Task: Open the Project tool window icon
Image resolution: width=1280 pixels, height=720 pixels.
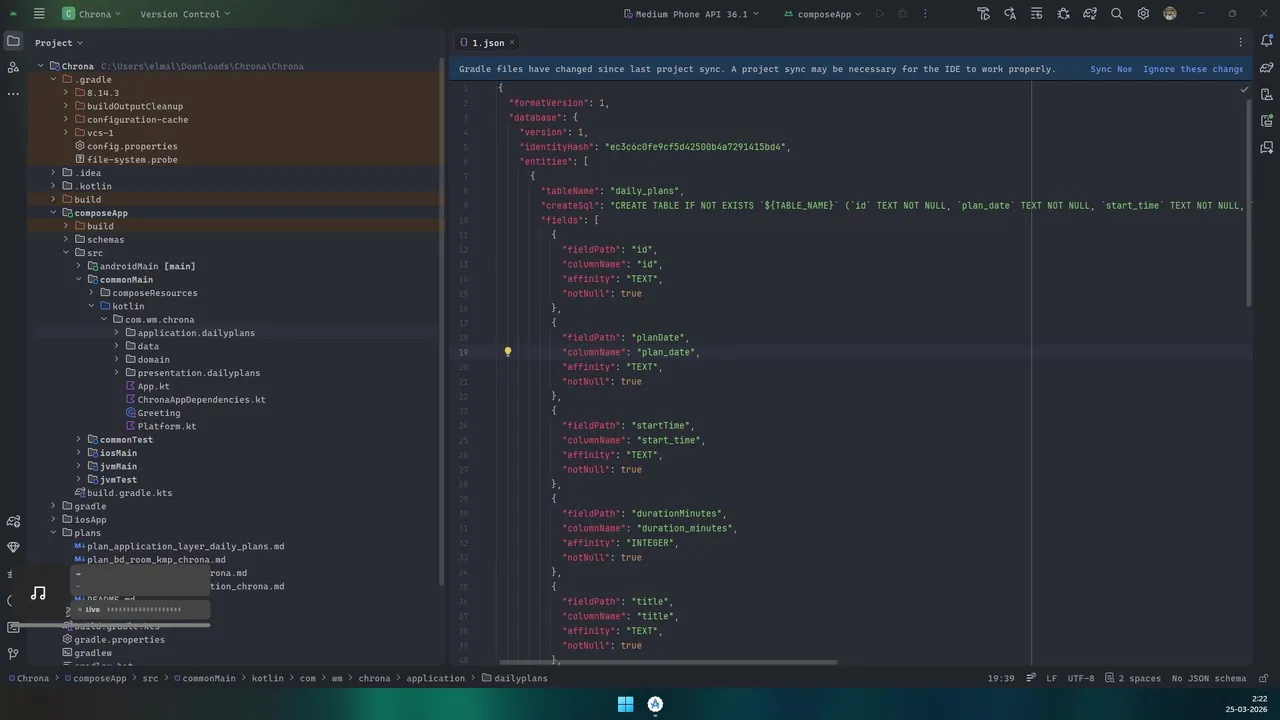Action: (x=13, y=41)
